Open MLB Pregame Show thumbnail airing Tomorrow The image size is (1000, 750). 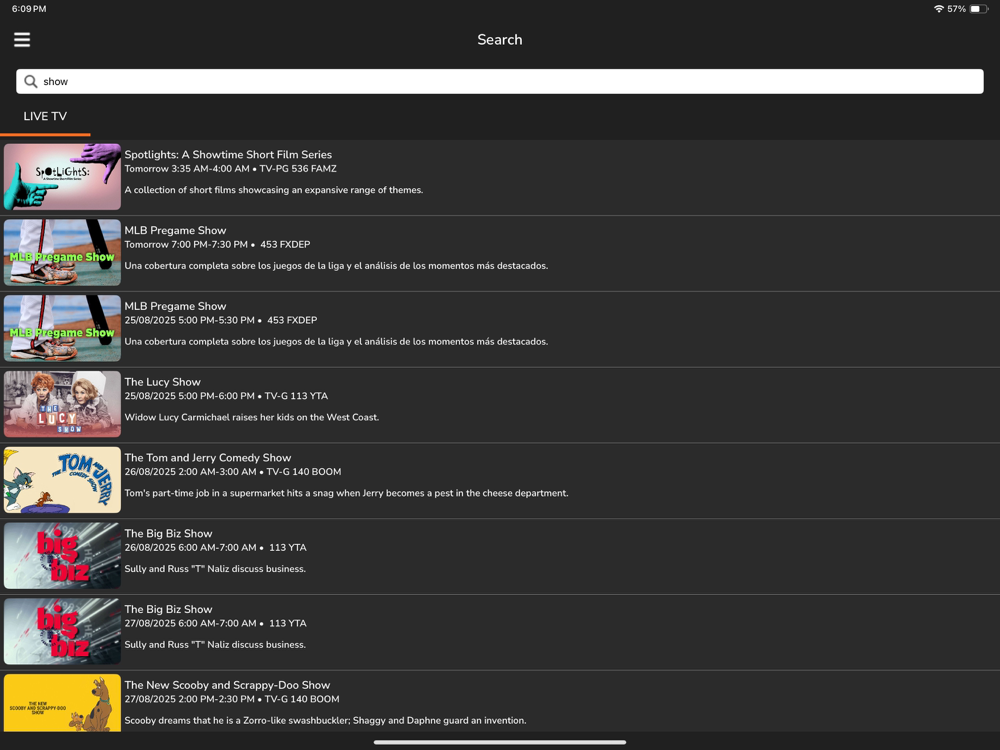[62, 253]
